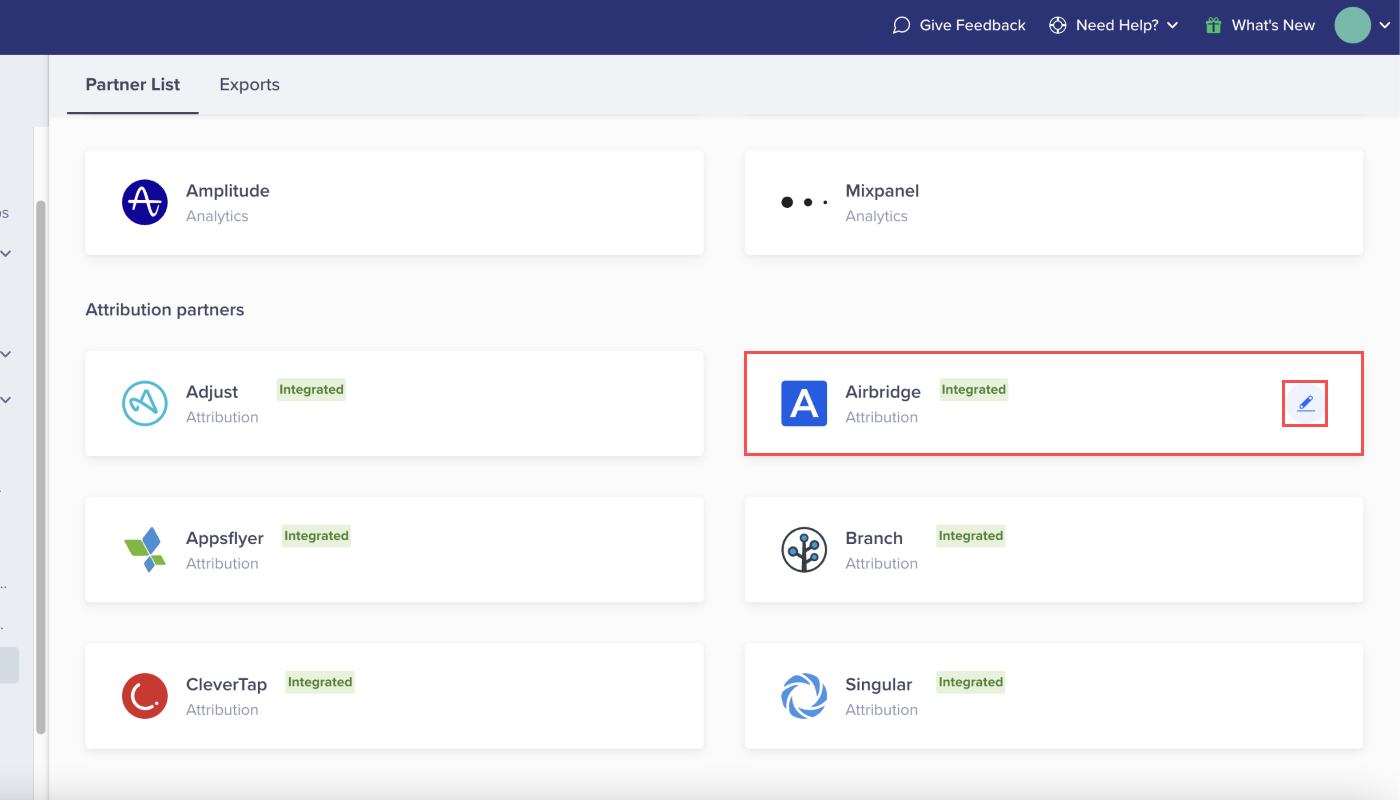The image size is (1400, 800).
Task: Select the Appsflyer partner name
Action: click(225, 538)
